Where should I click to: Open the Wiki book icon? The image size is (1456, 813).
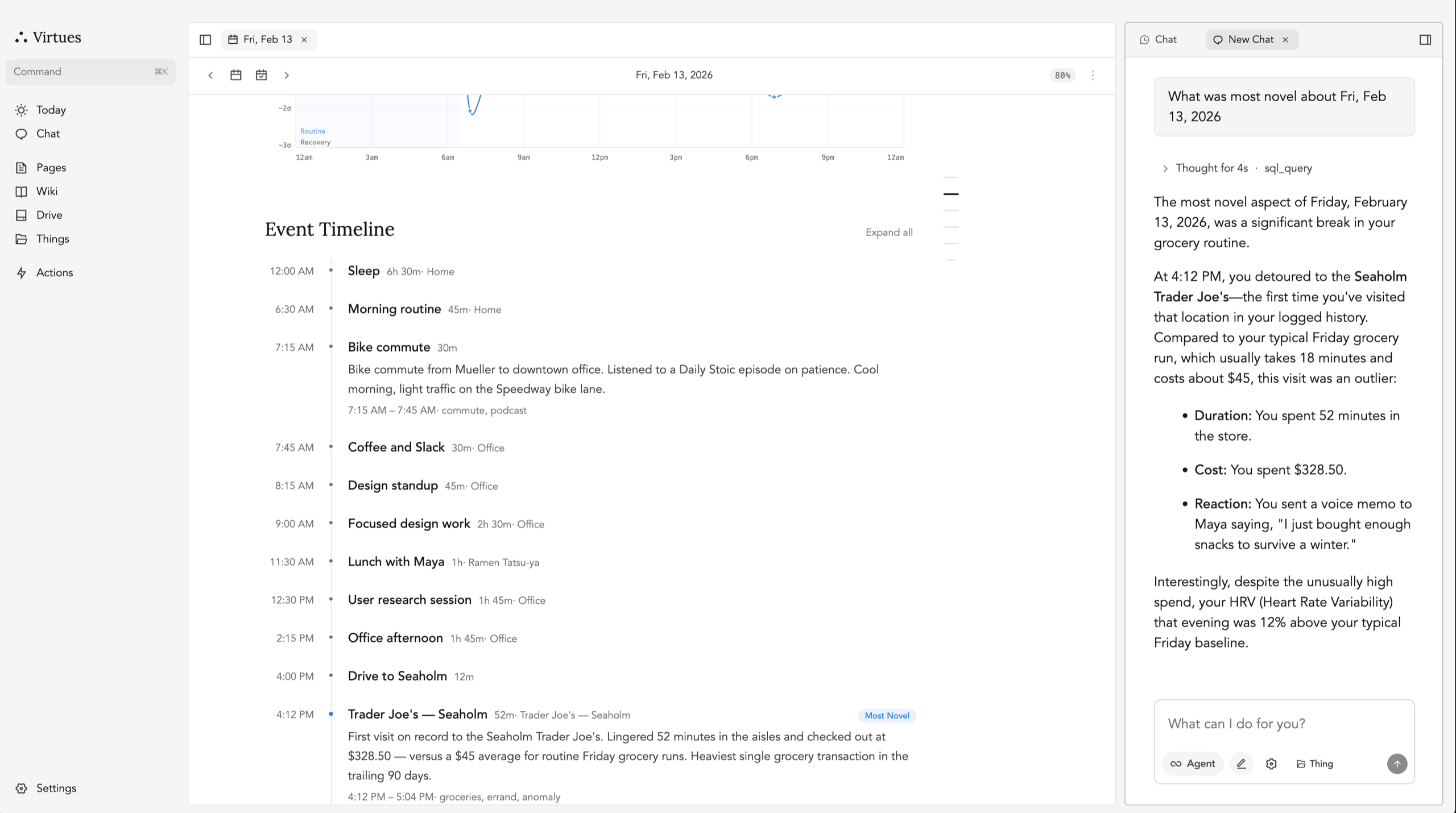tap(21, 192)
